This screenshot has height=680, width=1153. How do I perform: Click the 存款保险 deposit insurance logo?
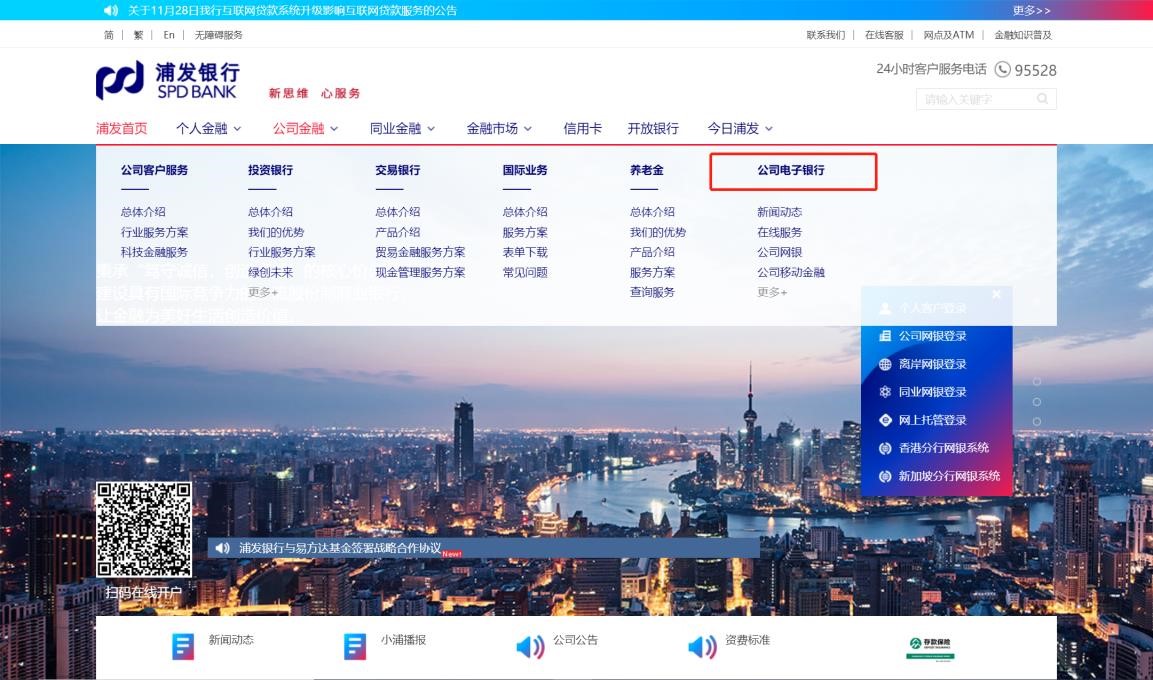(930, 648)
